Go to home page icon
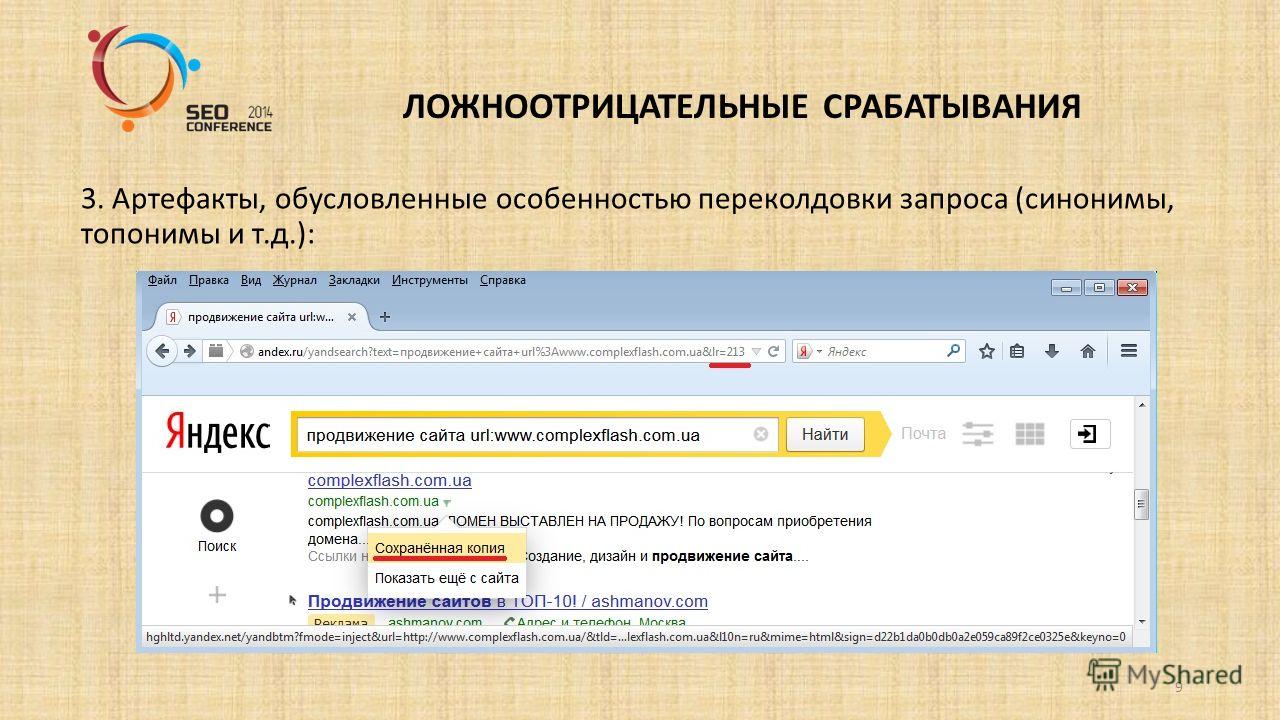 click(x=1088, y=351)
